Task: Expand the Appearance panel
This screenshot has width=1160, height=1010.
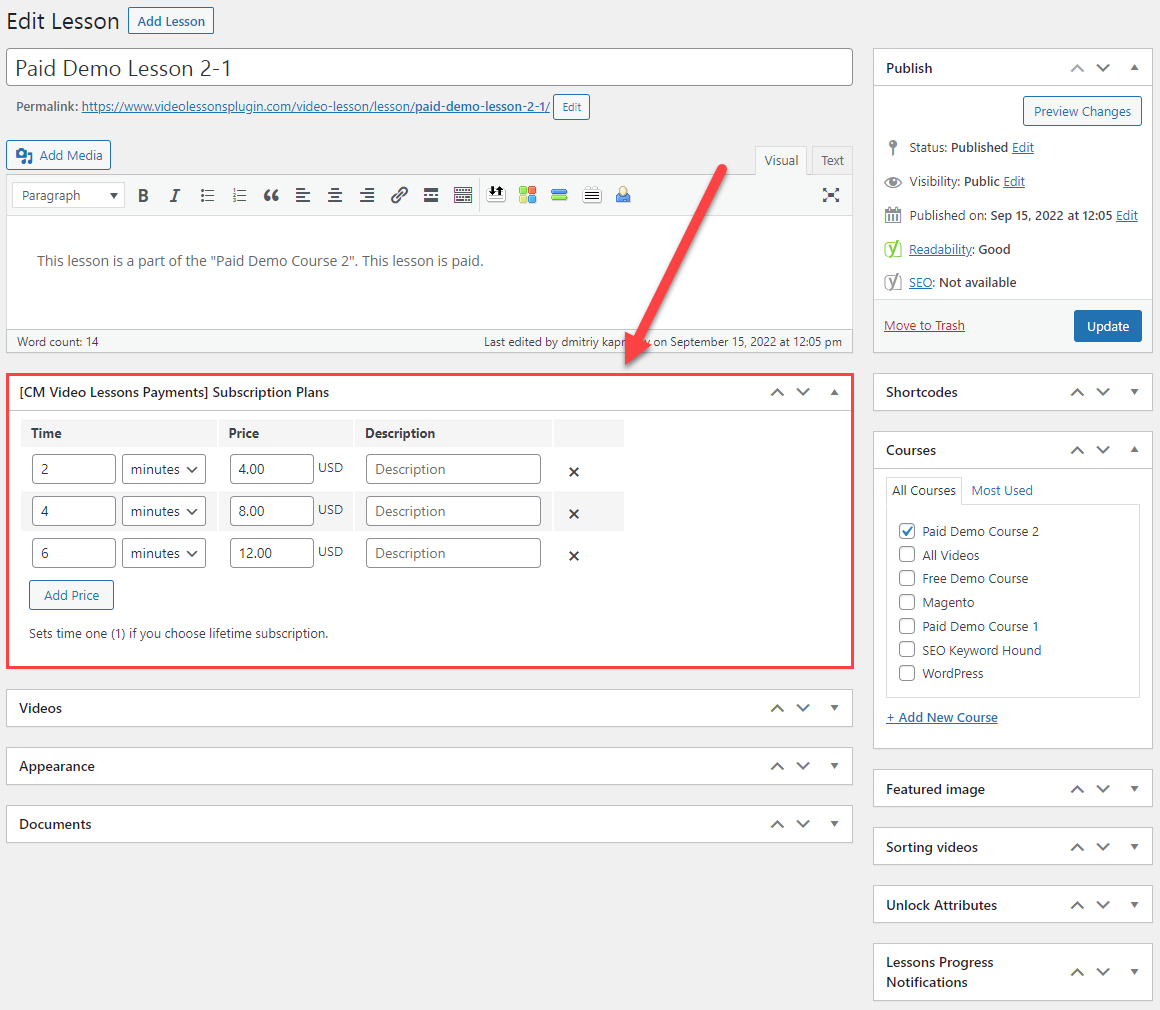Action: [834, 766]
